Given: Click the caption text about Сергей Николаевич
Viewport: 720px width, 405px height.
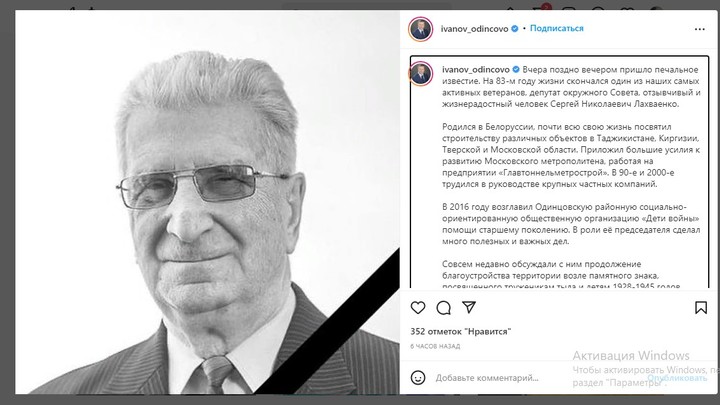Looking at the screenshot, I should point(571,87).
